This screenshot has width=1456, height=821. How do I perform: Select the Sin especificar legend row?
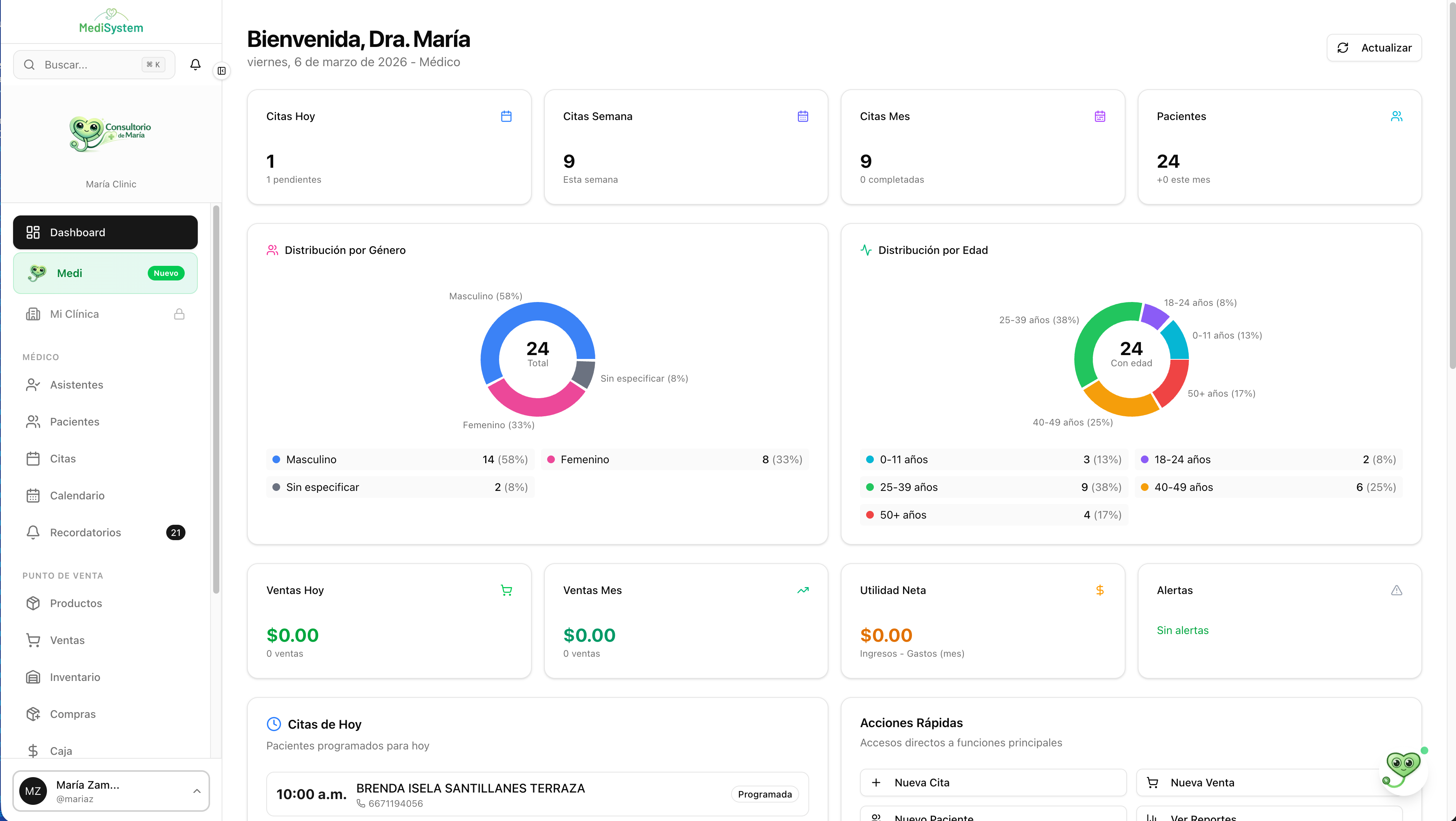pos(400,487)
